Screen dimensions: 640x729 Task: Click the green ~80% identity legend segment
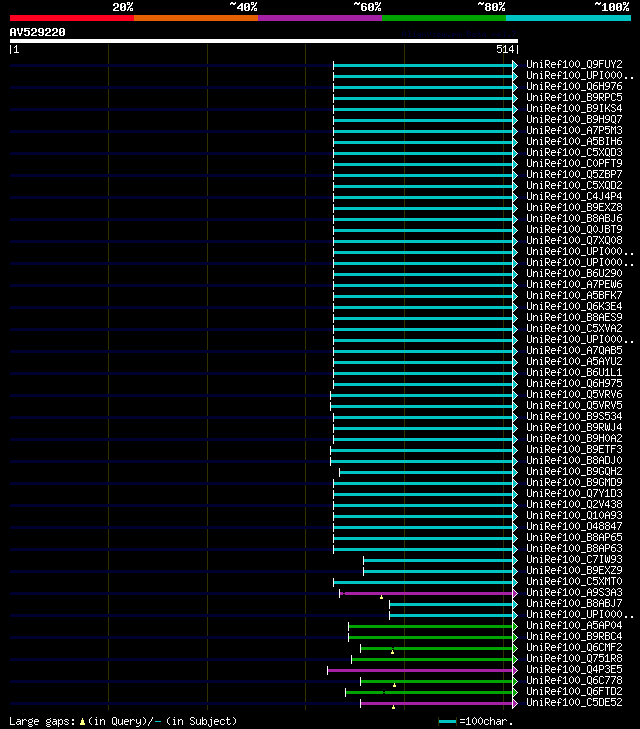[444, 18]
